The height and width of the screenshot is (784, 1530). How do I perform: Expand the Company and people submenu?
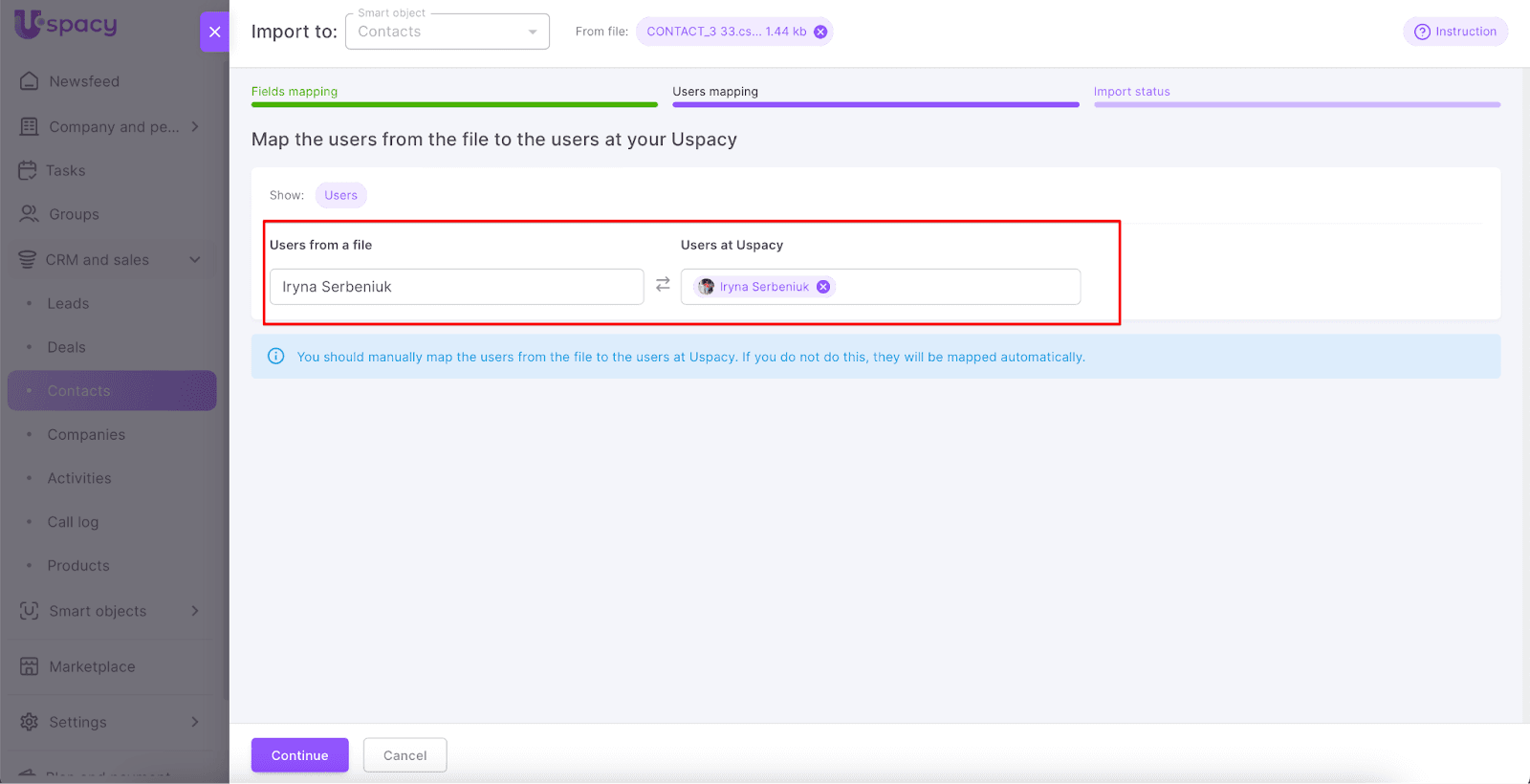coord(195,126)
